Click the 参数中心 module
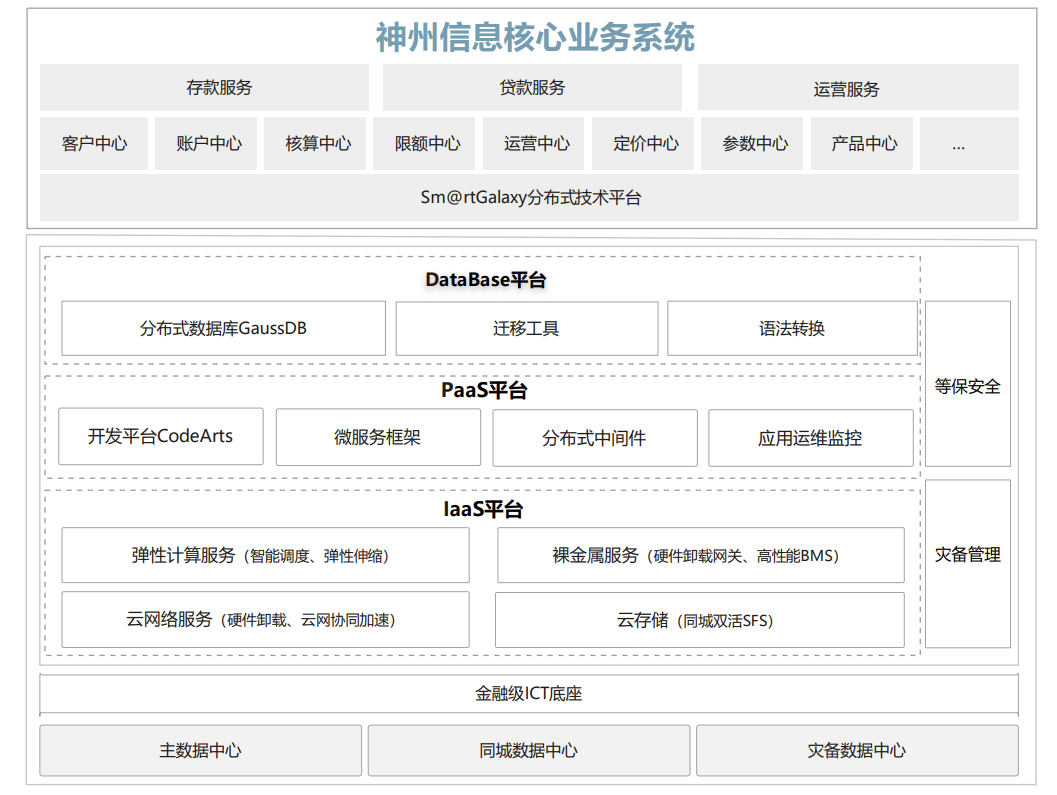This screenshot has height=795, width=1057. point(752,143)
